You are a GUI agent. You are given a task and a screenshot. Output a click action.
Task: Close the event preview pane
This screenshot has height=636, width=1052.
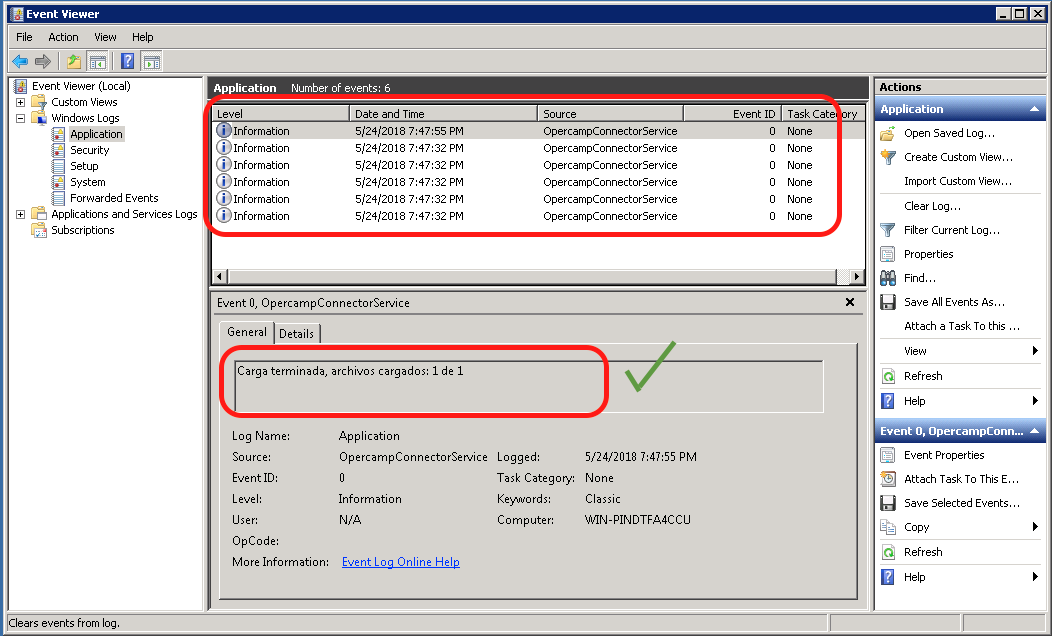[x=850, y=302]
